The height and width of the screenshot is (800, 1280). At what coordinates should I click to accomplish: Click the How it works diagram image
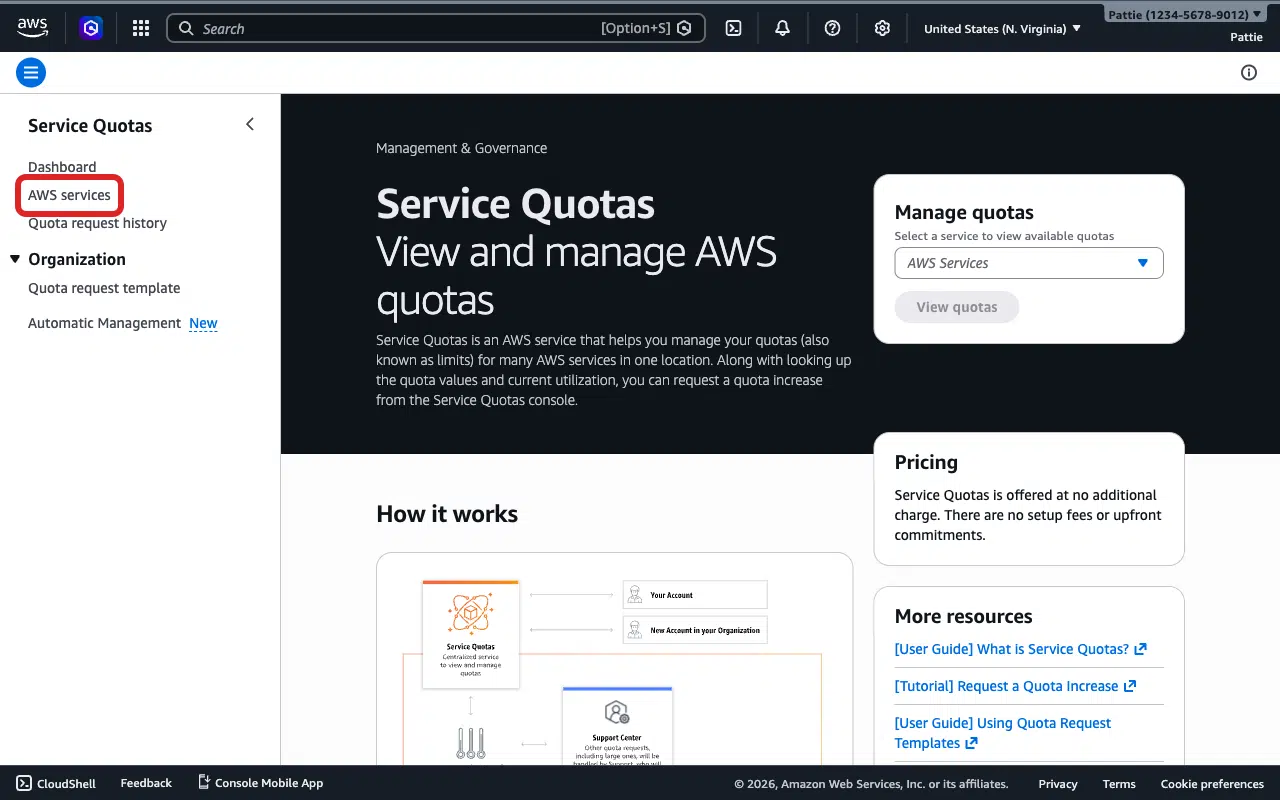(x=614, y=660)
